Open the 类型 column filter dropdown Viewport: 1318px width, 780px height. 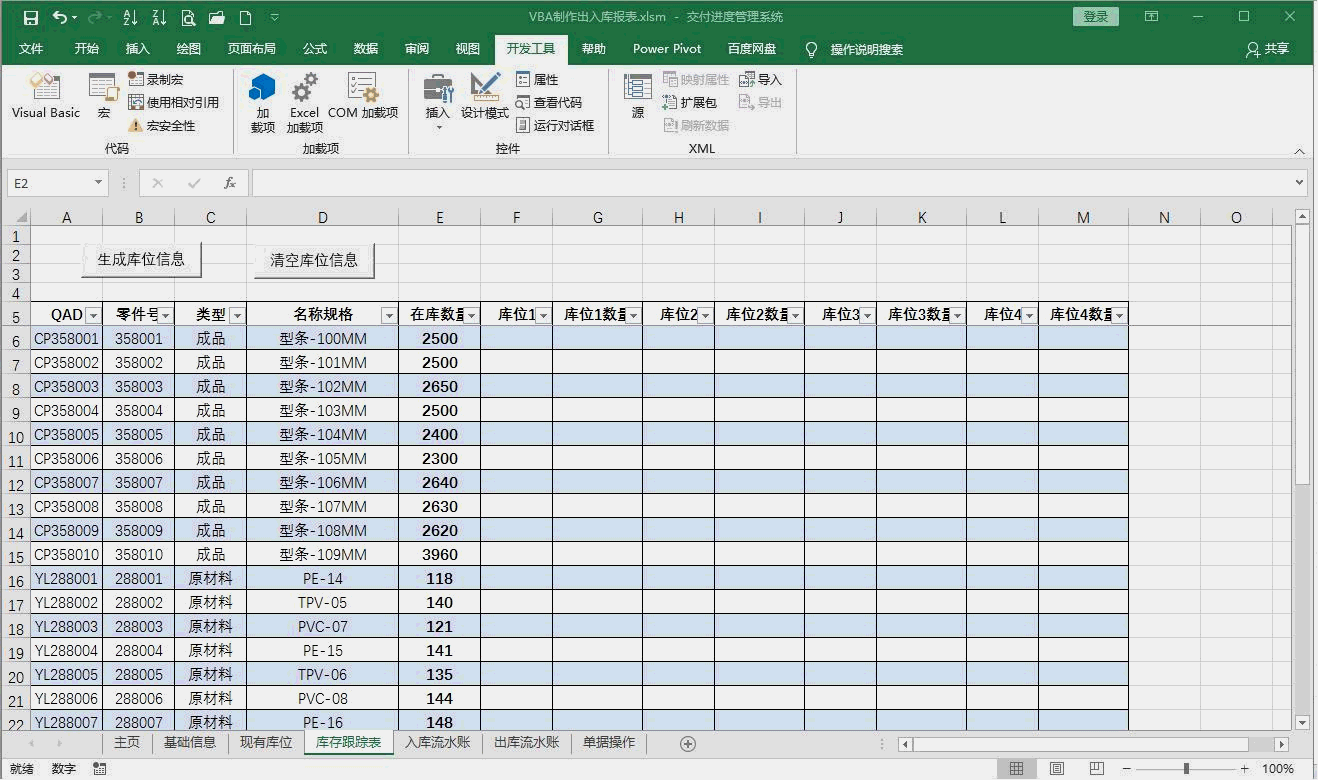(x=237, y=315)
